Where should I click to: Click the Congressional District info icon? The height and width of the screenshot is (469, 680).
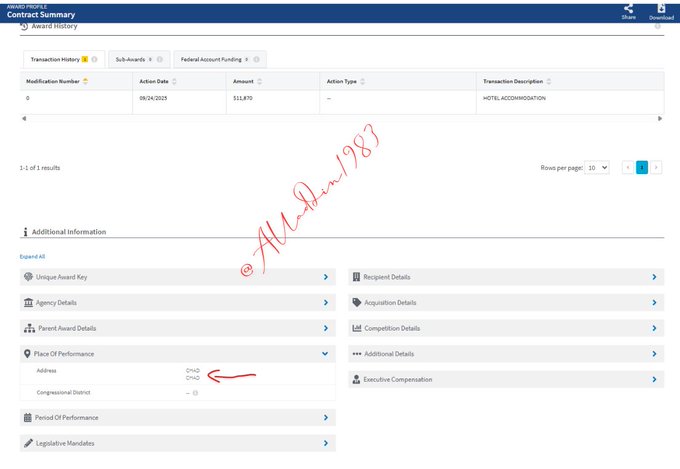pyautogui.click(x=195, y=392)
